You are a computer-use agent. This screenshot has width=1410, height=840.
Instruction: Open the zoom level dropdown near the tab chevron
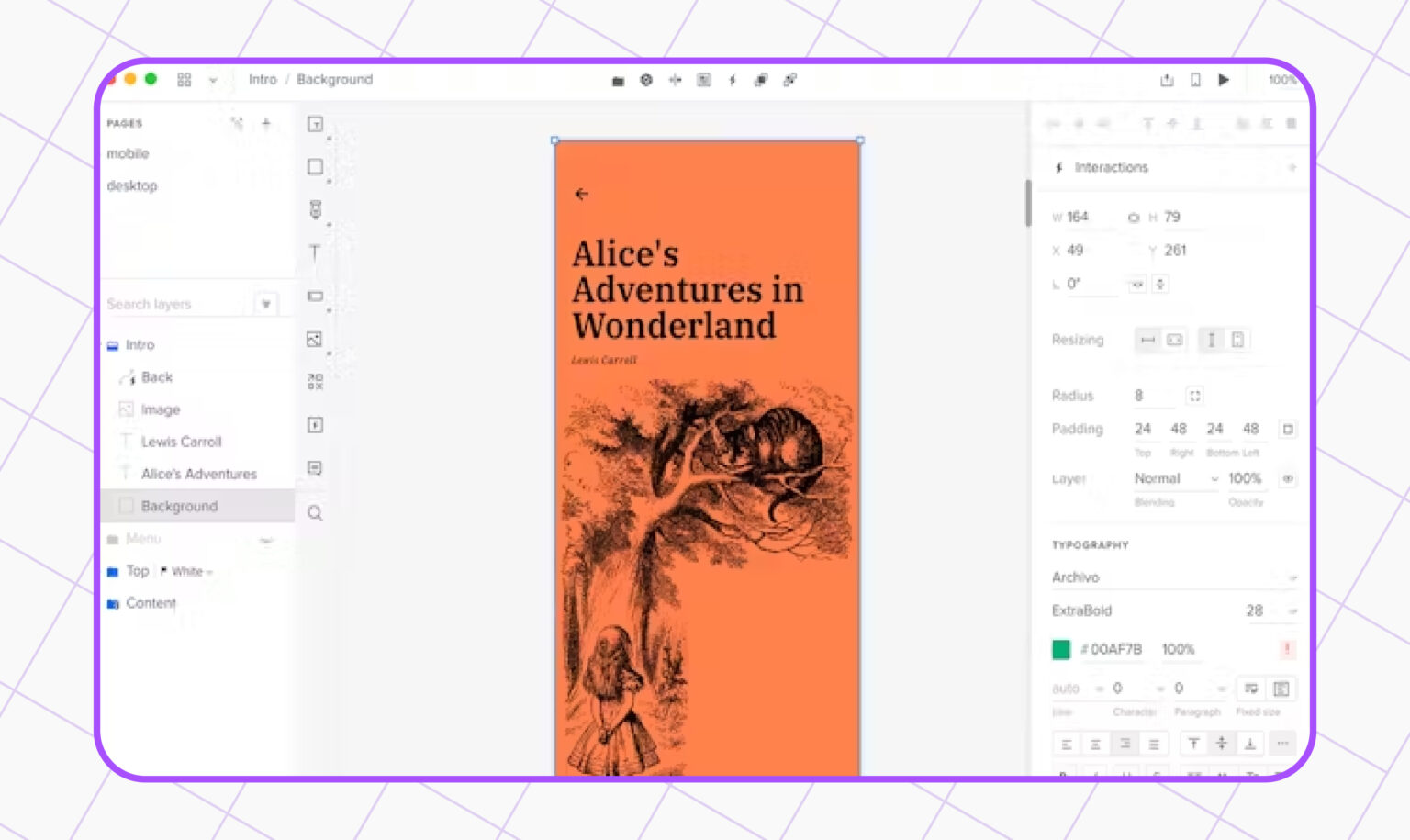(214, 80)
